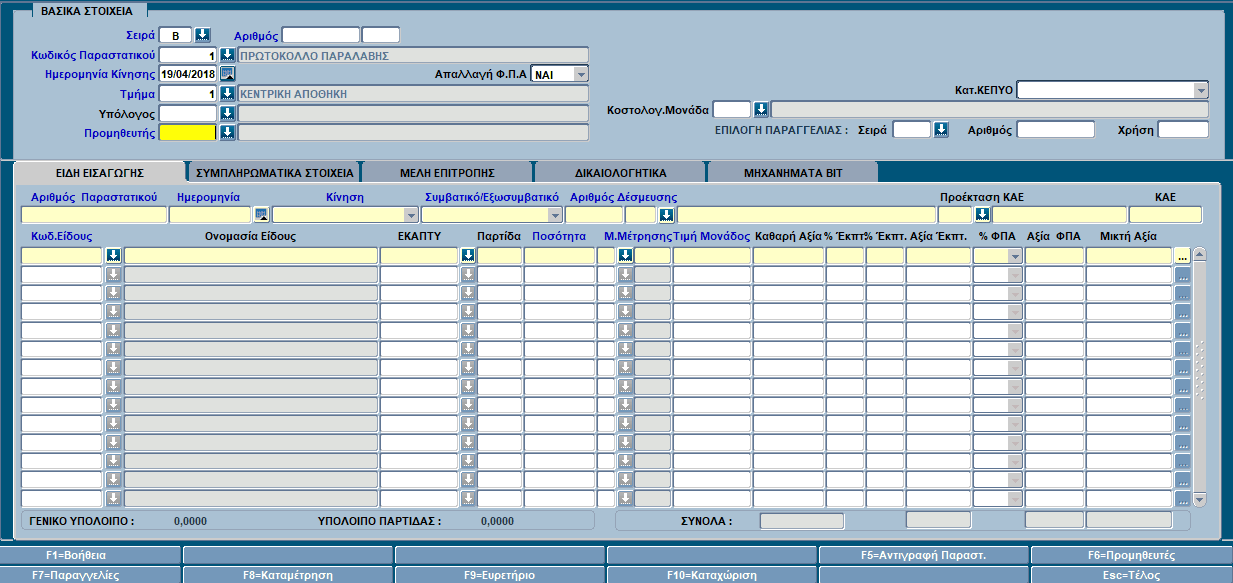Image resolution: width=1233 pixels, height=583 pixels.
Task: Click the F1=Βοήθεια button
Action: point(91,554)
